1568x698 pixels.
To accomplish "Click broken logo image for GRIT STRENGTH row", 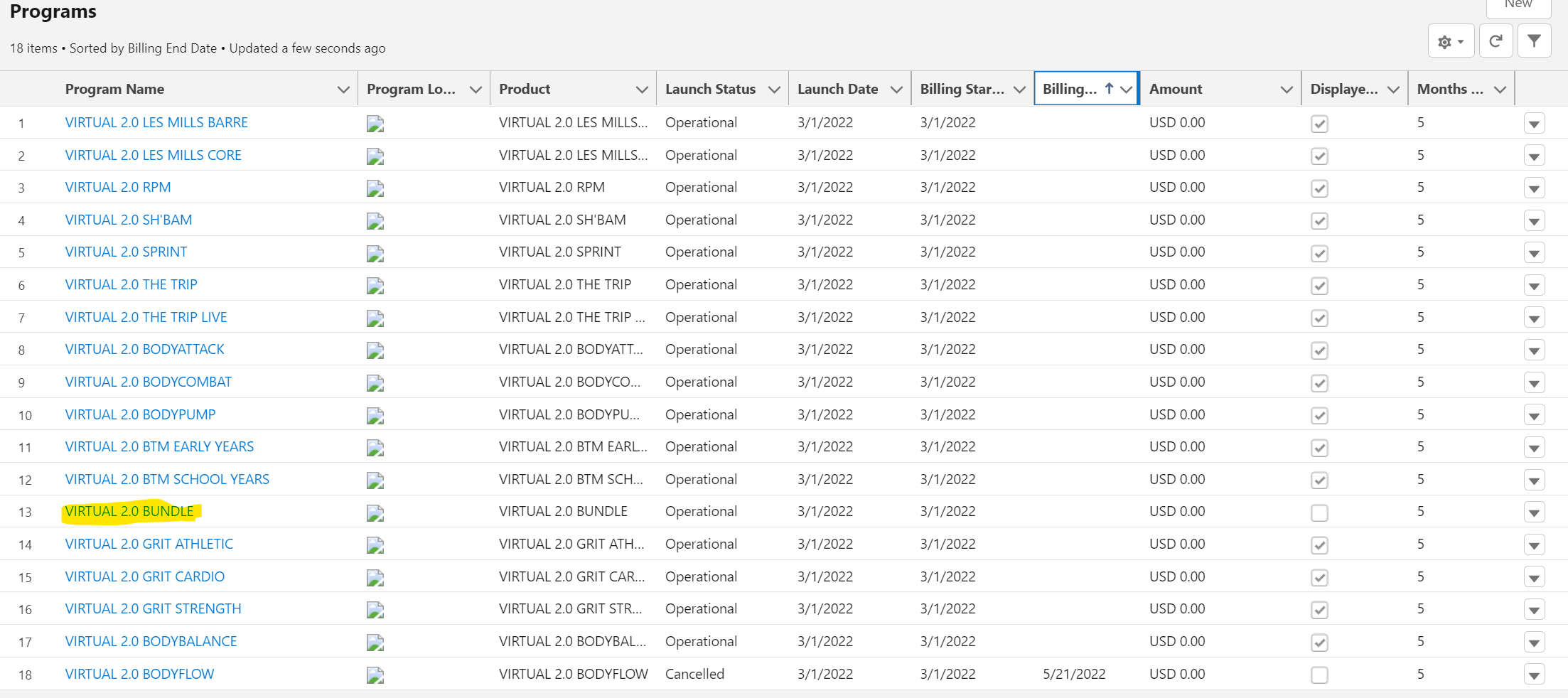I will 375,610.
